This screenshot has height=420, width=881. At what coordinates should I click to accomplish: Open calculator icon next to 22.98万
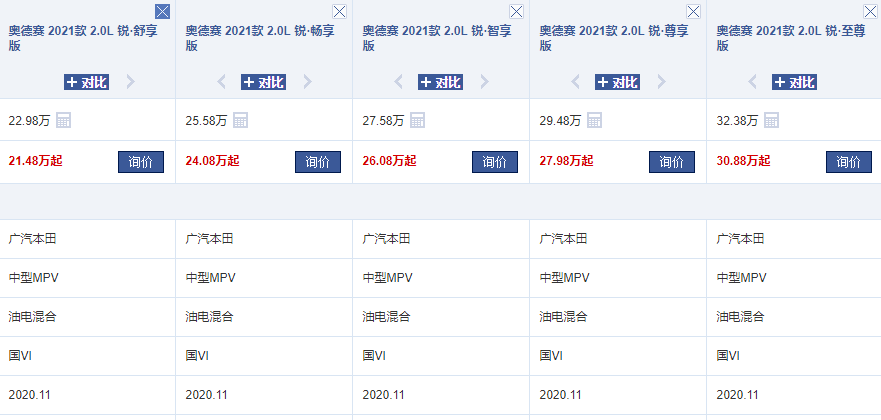[x=63, y=120]
